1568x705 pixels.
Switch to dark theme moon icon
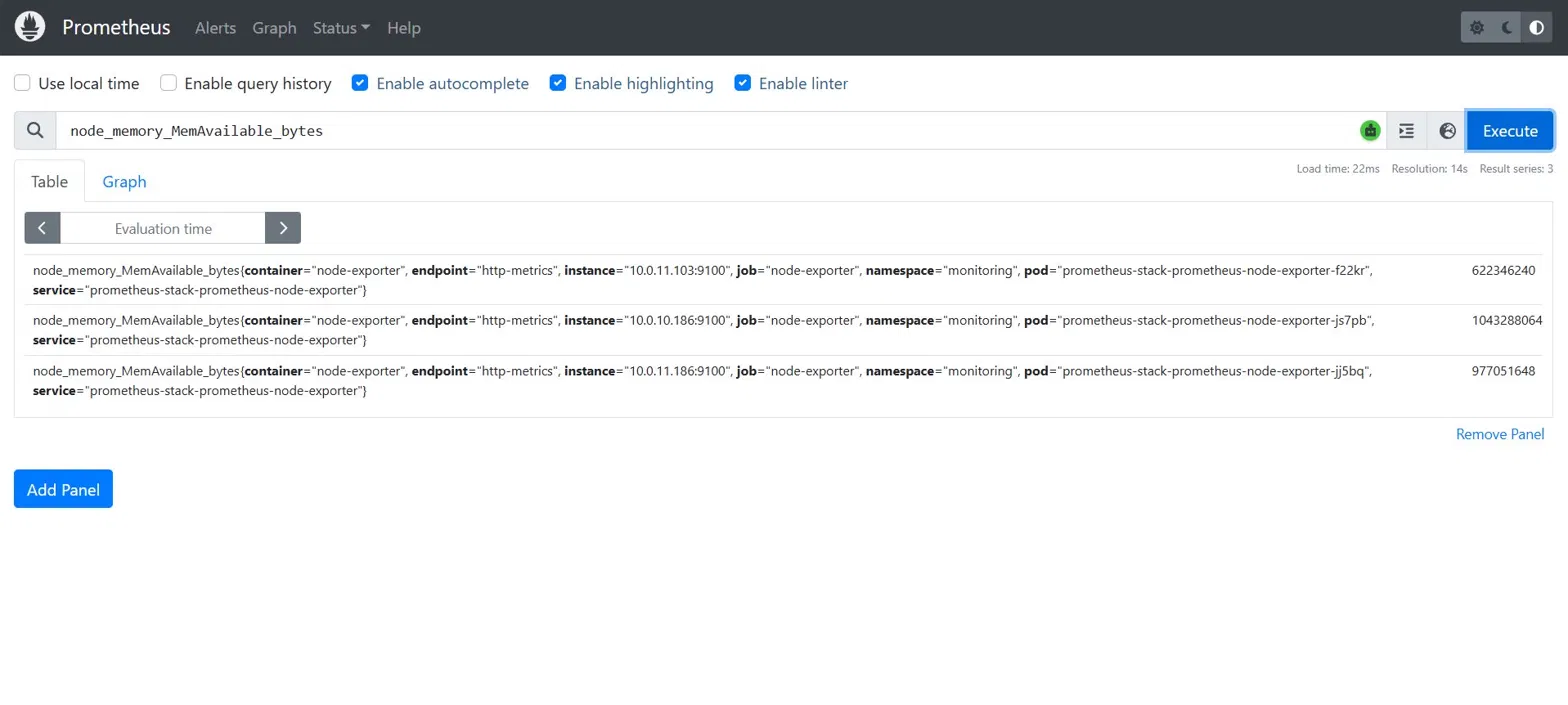coord(1507,28)
